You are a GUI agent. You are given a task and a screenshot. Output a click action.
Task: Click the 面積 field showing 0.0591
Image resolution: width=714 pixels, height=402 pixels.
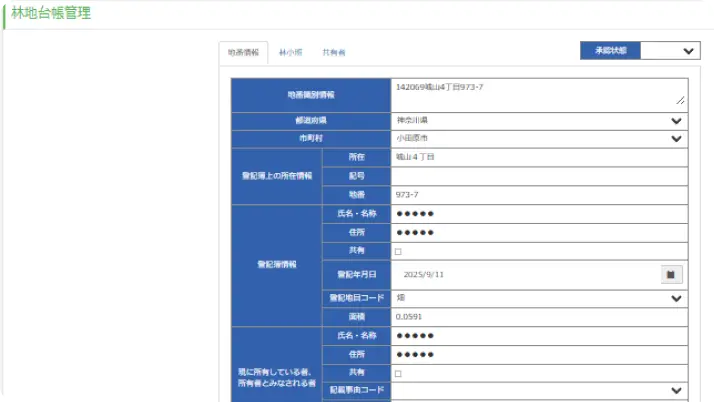[538, 317]
